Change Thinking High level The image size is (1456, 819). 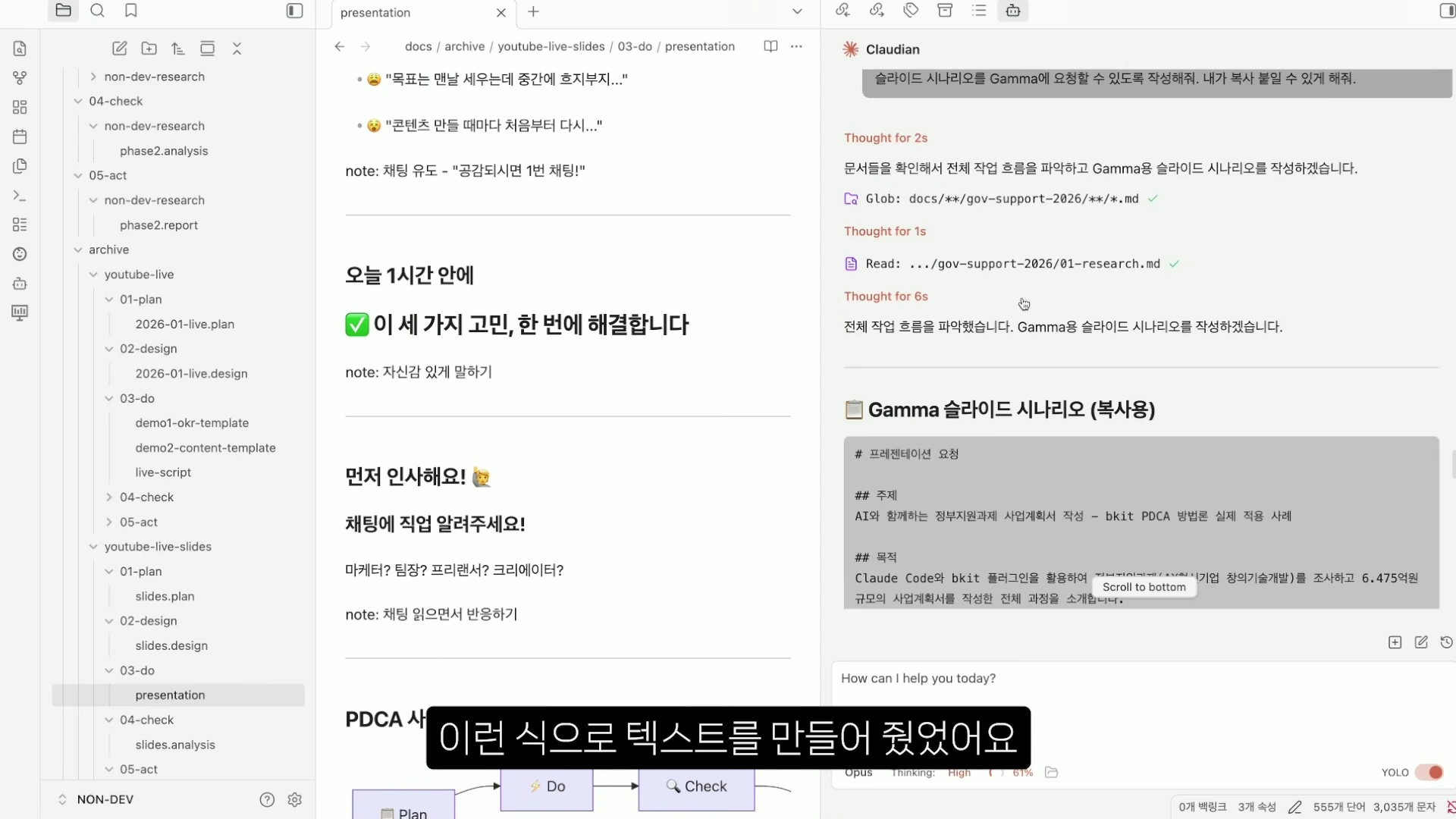click(x=959, y=772)
